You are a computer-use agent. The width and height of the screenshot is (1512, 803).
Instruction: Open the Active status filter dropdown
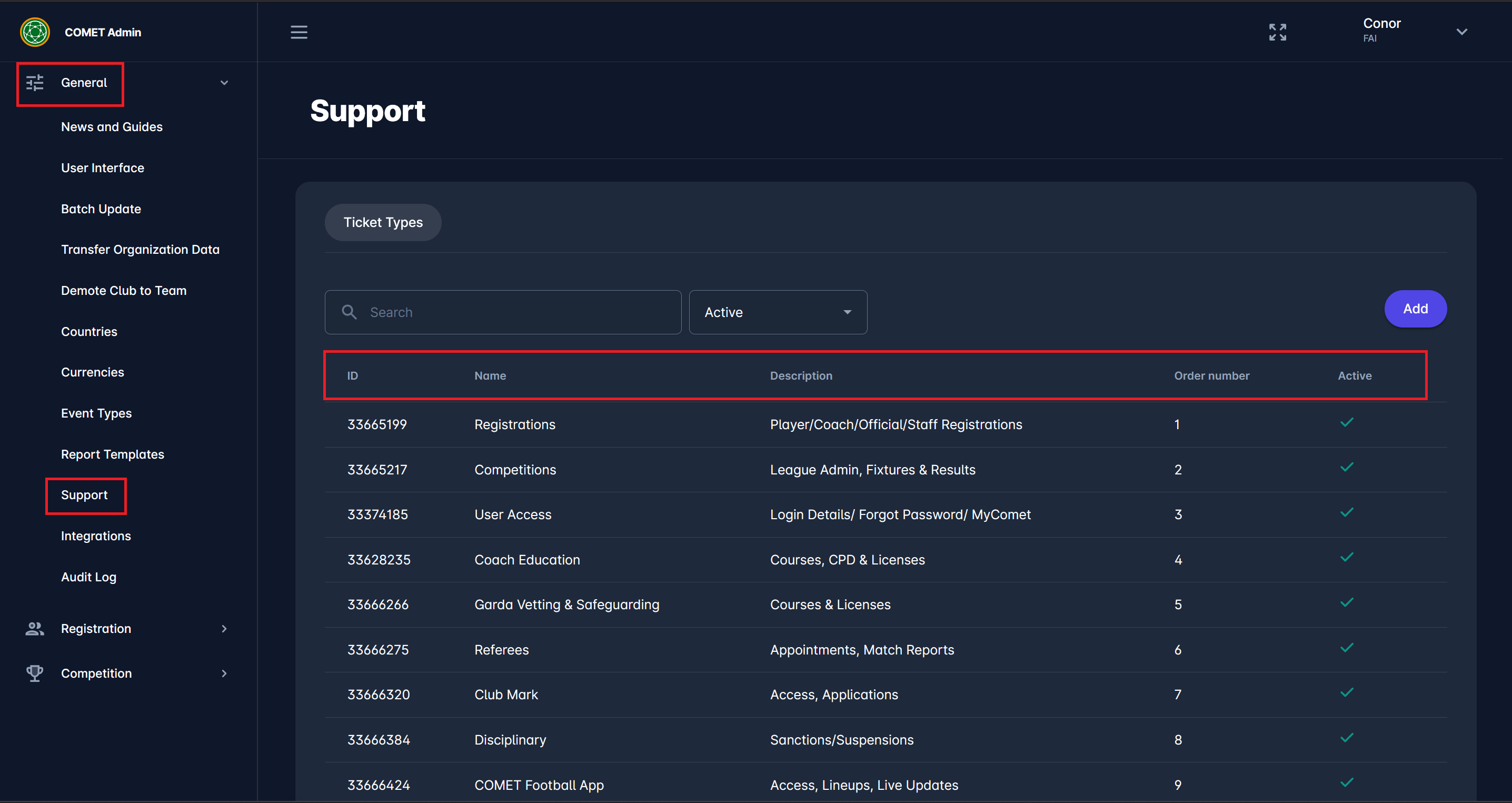coord(777,312)
